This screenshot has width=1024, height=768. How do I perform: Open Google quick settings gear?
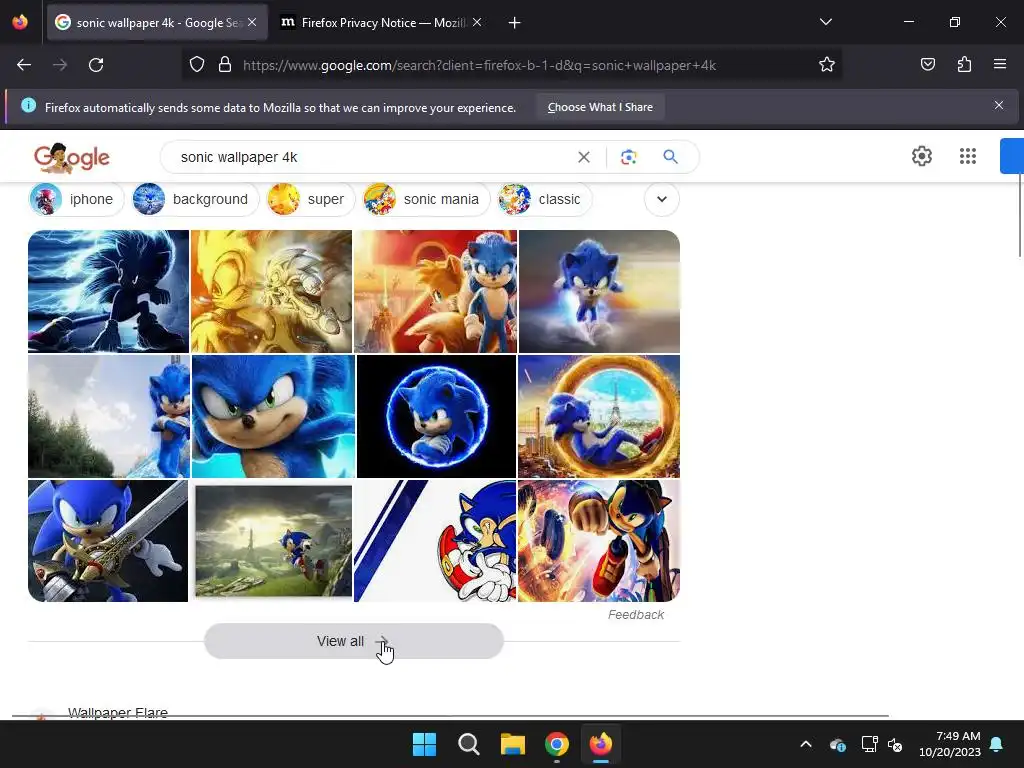[x=921, y=156]
